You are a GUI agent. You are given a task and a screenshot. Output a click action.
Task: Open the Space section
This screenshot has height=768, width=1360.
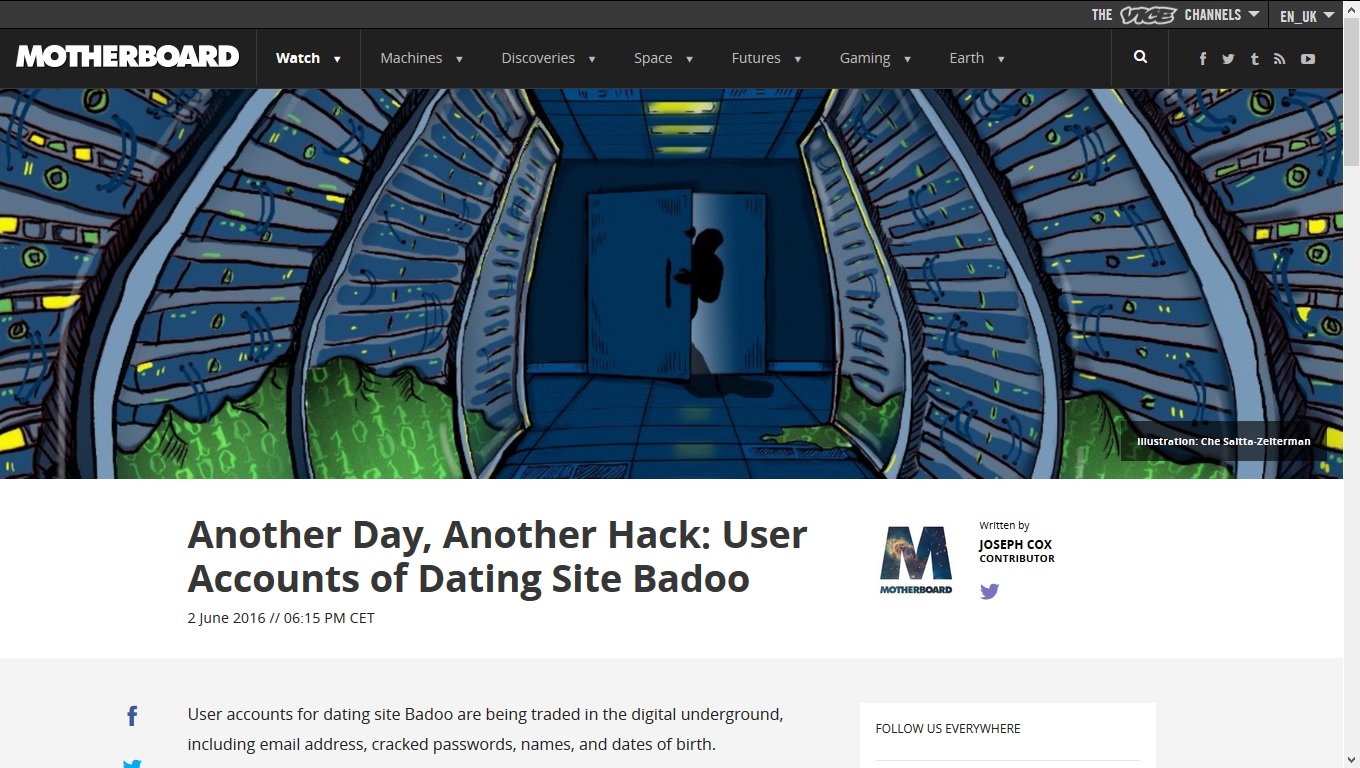coord(653,58)
